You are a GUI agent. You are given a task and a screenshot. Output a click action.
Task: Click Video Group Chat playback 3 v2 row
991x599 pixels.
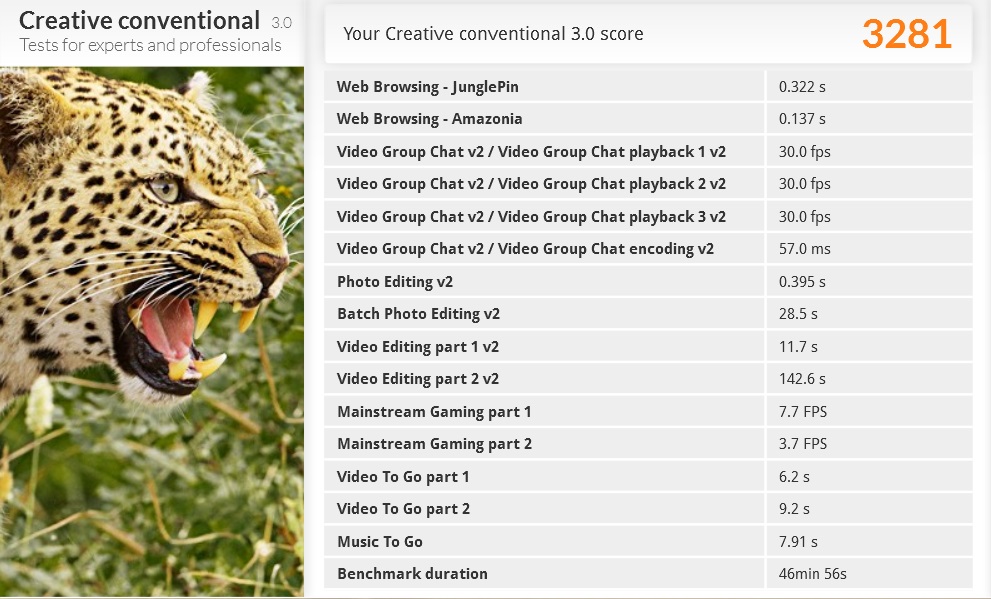pos(531,217)
